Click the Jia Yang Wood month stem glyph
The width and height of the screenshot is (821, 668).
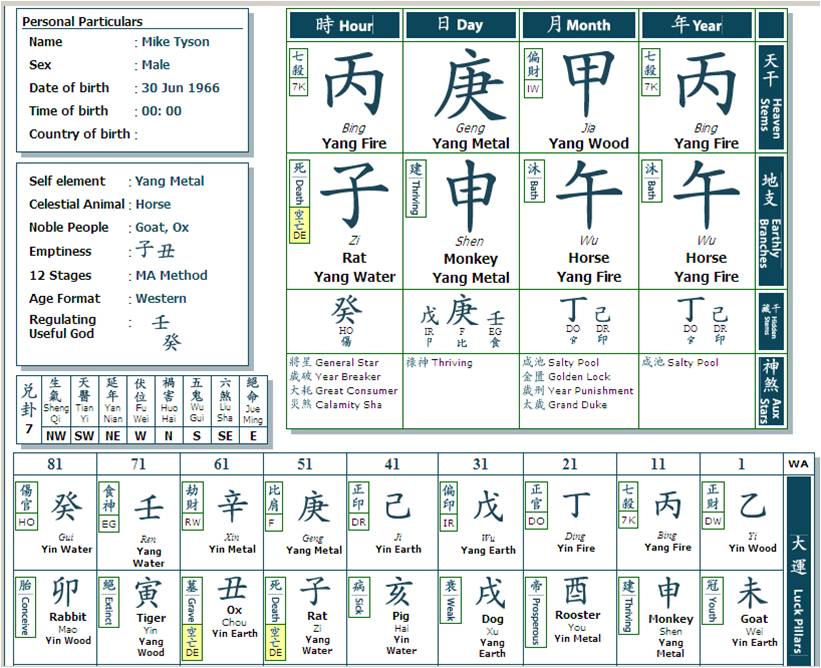pos(588,84)
